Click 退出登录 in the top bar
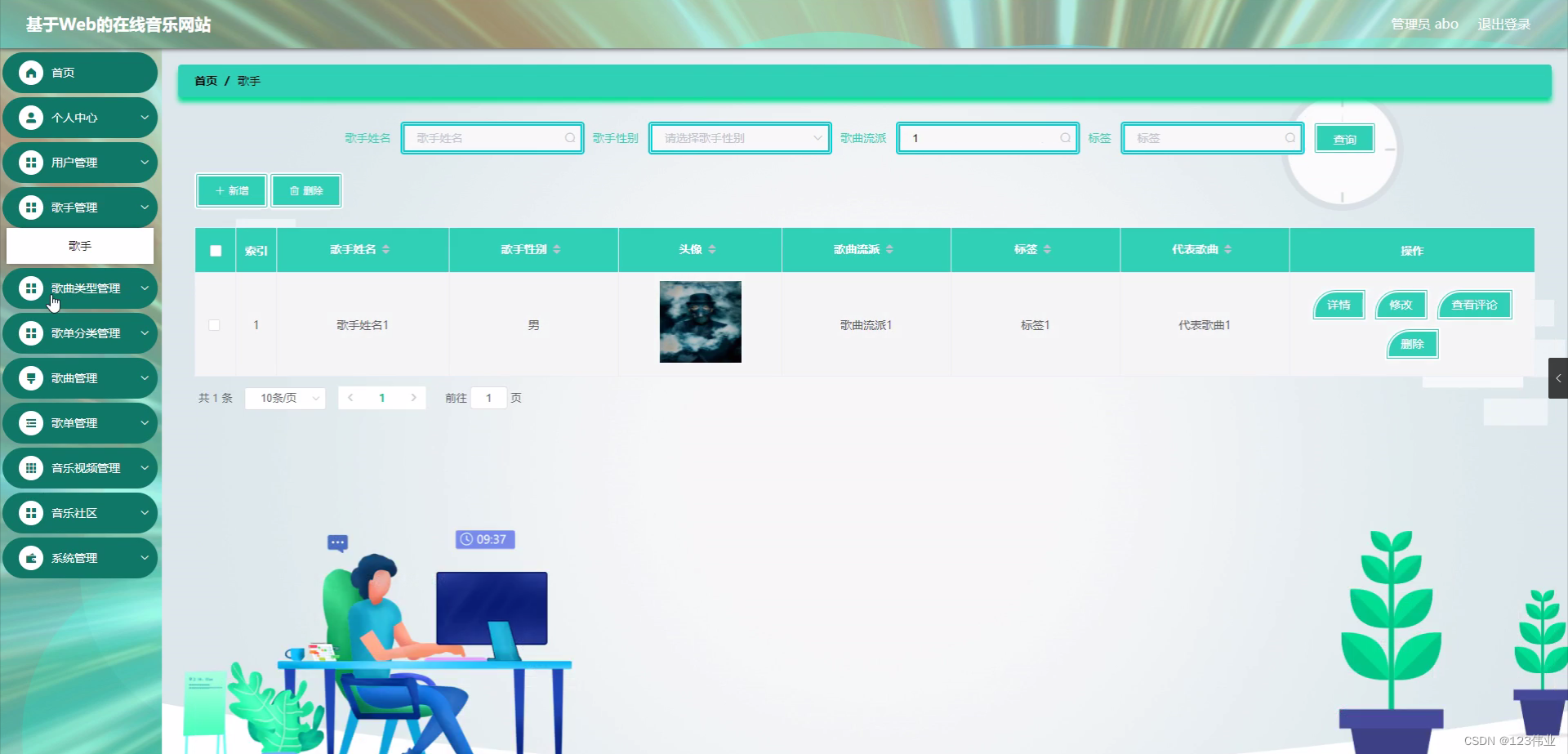 (1503, 24)
